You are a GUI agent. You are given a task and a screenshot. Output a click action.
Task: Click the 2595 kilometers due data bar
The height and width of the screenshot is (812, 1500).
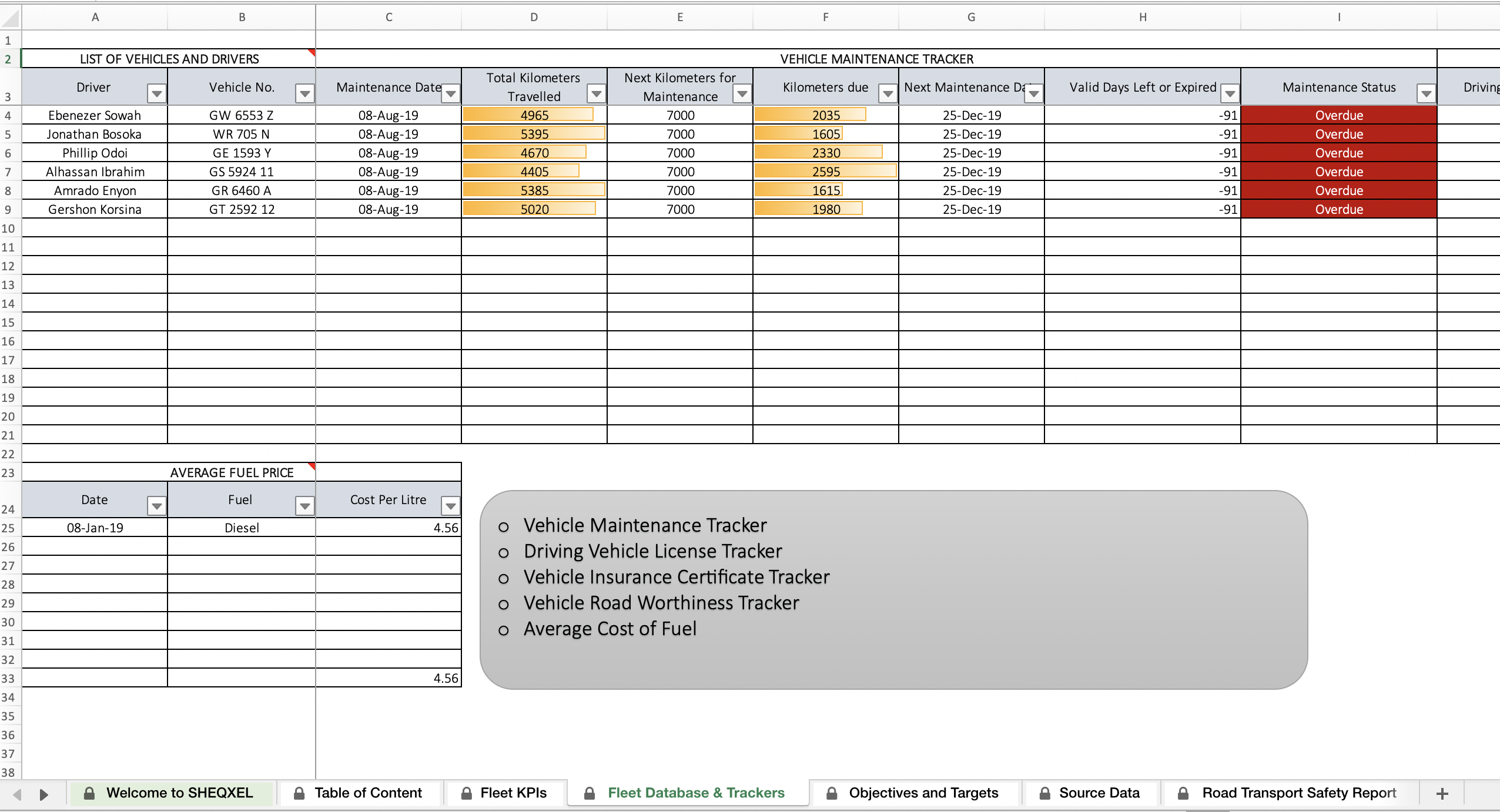tap(826, 171)
